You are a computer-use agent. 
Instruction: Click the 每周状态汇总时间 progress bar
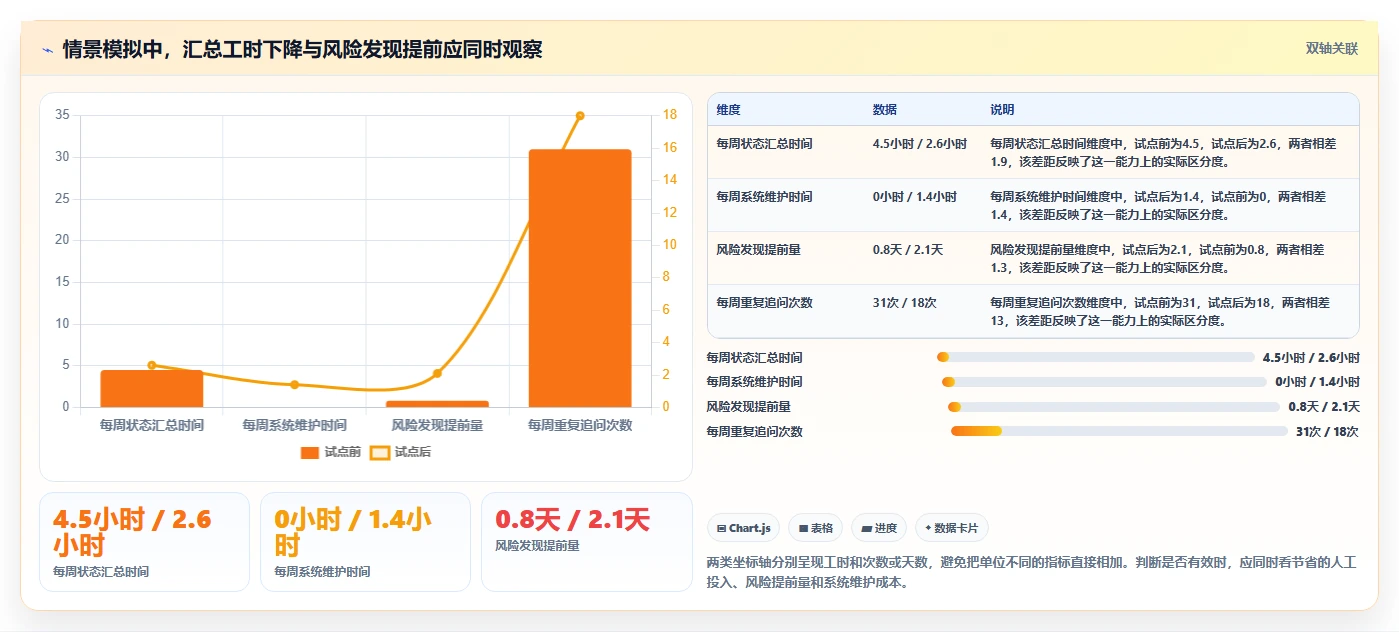click(x=1096, y=357)
